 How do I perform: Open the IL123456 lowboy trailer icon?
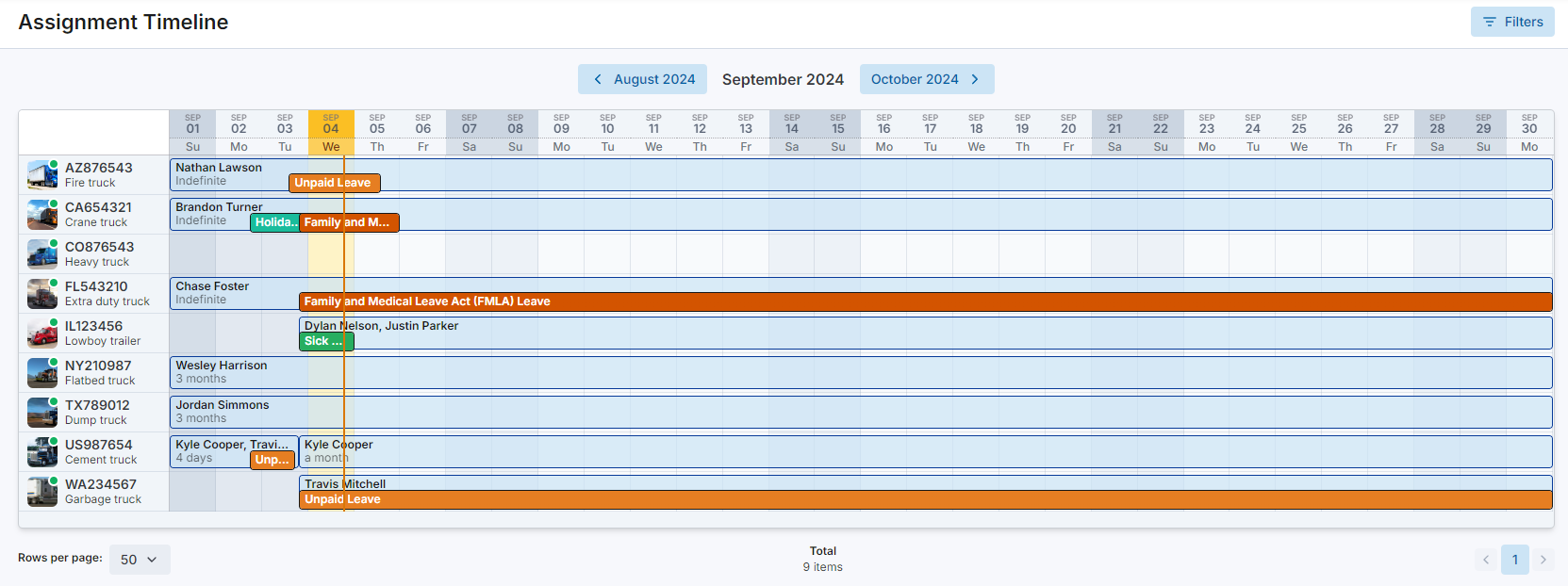[x=42, y=334]
